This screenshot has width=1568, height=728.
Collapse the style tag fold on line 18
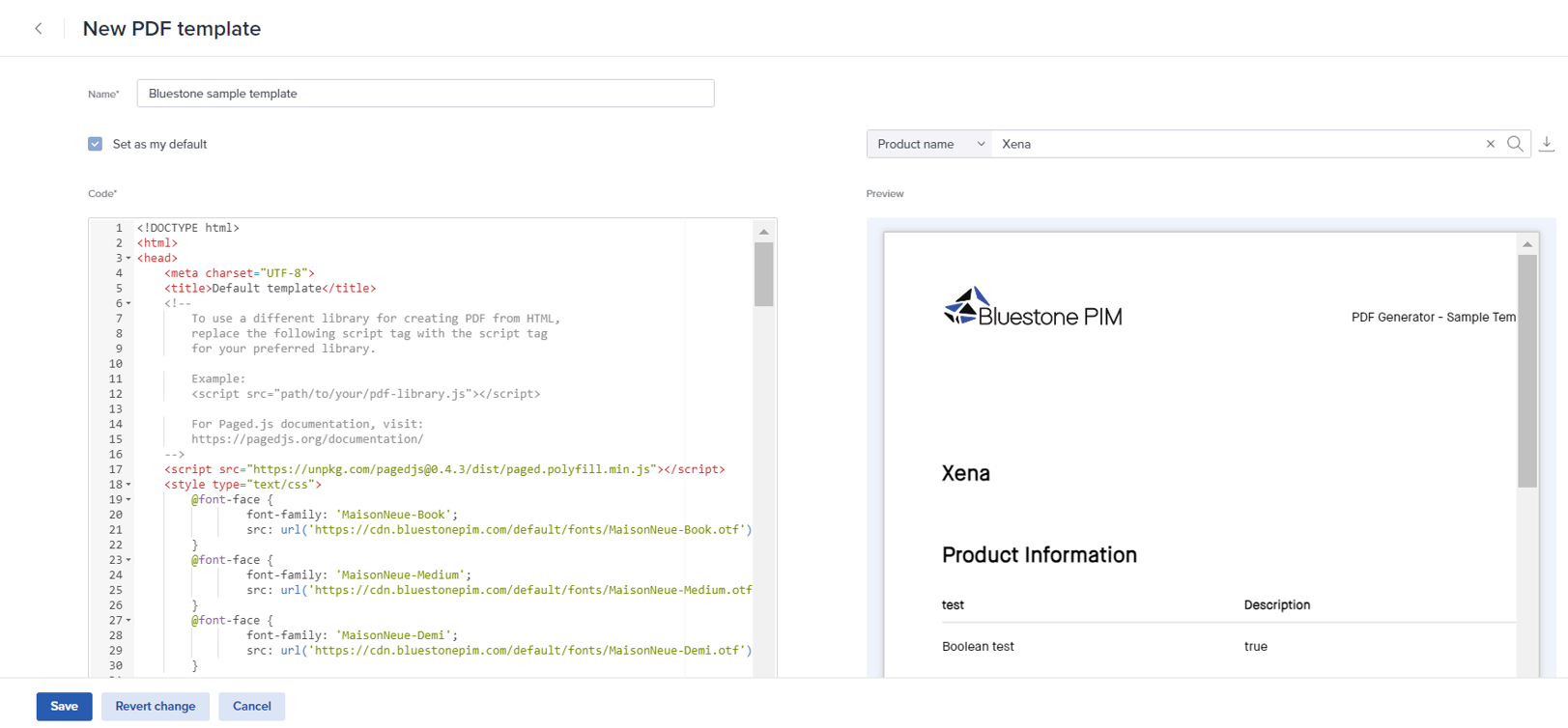pos(128,485)
